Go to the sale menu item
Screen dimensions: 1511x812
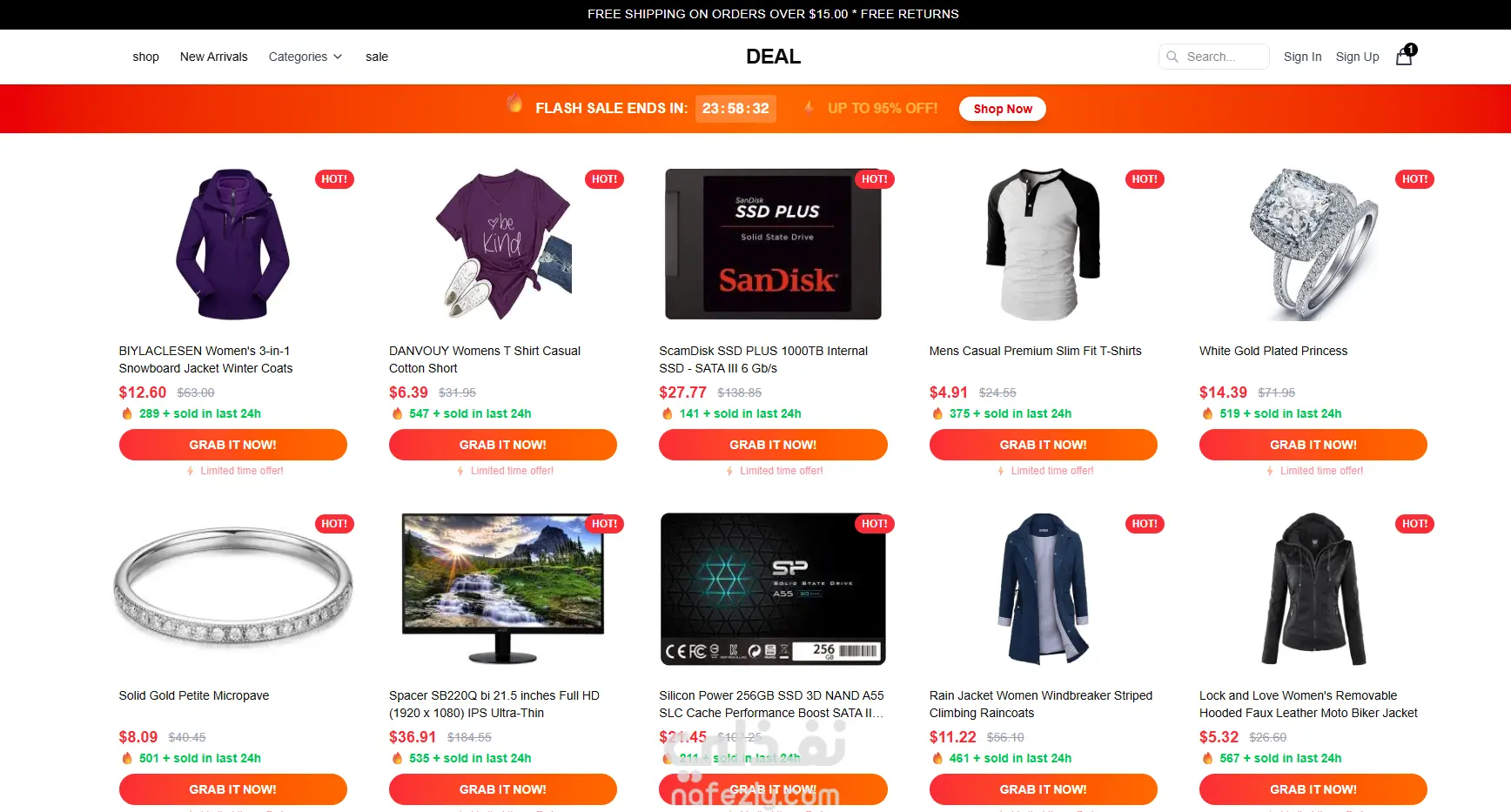pyautogui.click(x=377, y=57)
